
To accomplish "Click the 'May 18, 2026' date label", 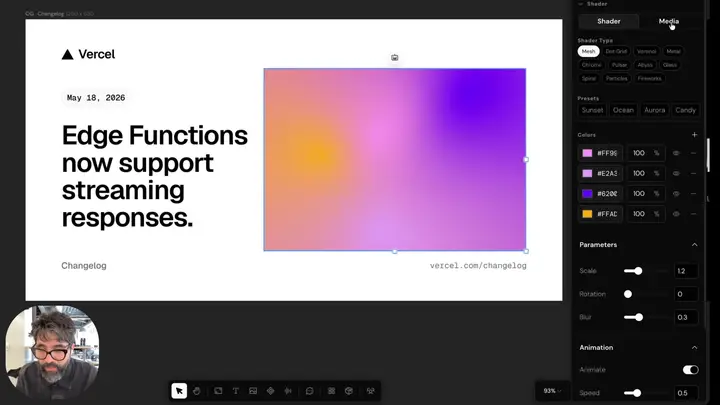I will coord(96,98).
